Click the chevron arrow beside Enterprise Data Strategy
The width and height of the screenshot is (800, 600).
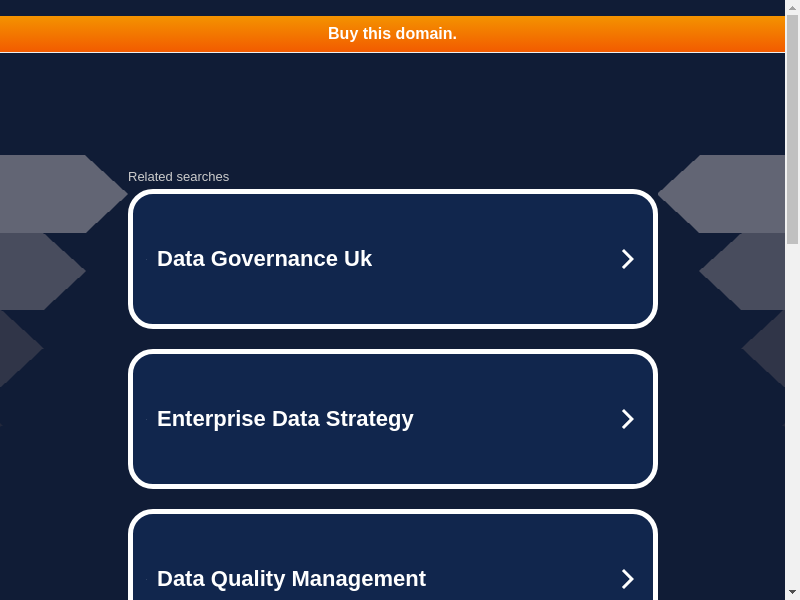point(627,419)
